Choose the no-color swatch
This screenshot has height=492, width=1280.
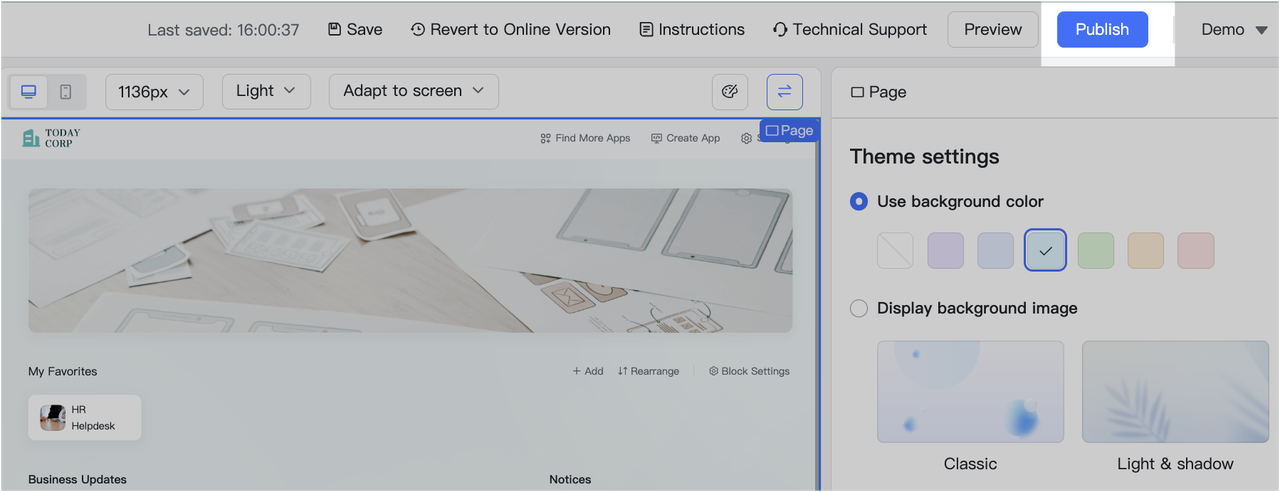(895, 251)
